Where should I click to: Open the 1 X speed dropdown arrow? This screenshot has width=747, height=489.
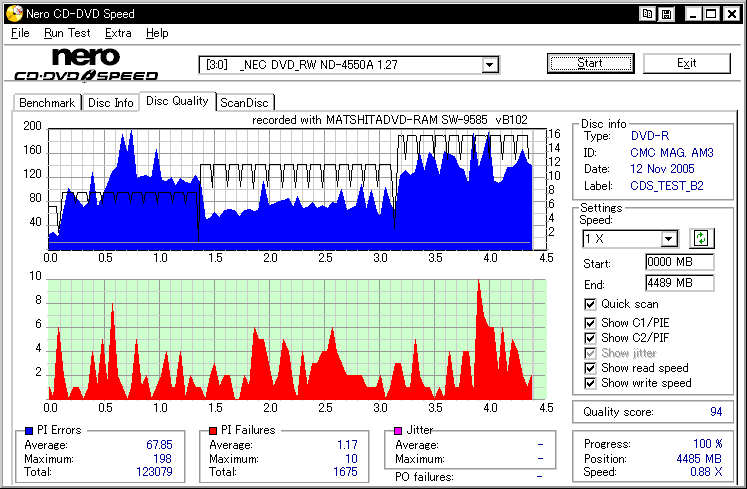[669, 238]
